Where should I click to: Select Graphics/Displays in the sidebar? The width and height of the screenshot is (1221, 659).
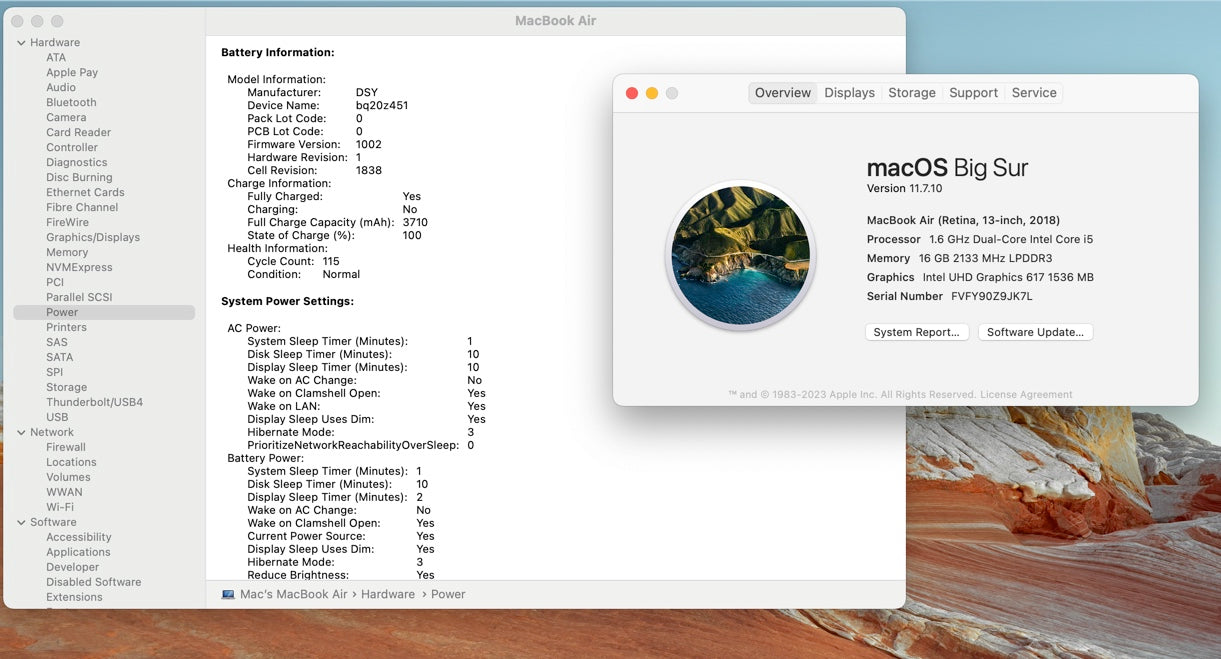click(x=93, y=238)
